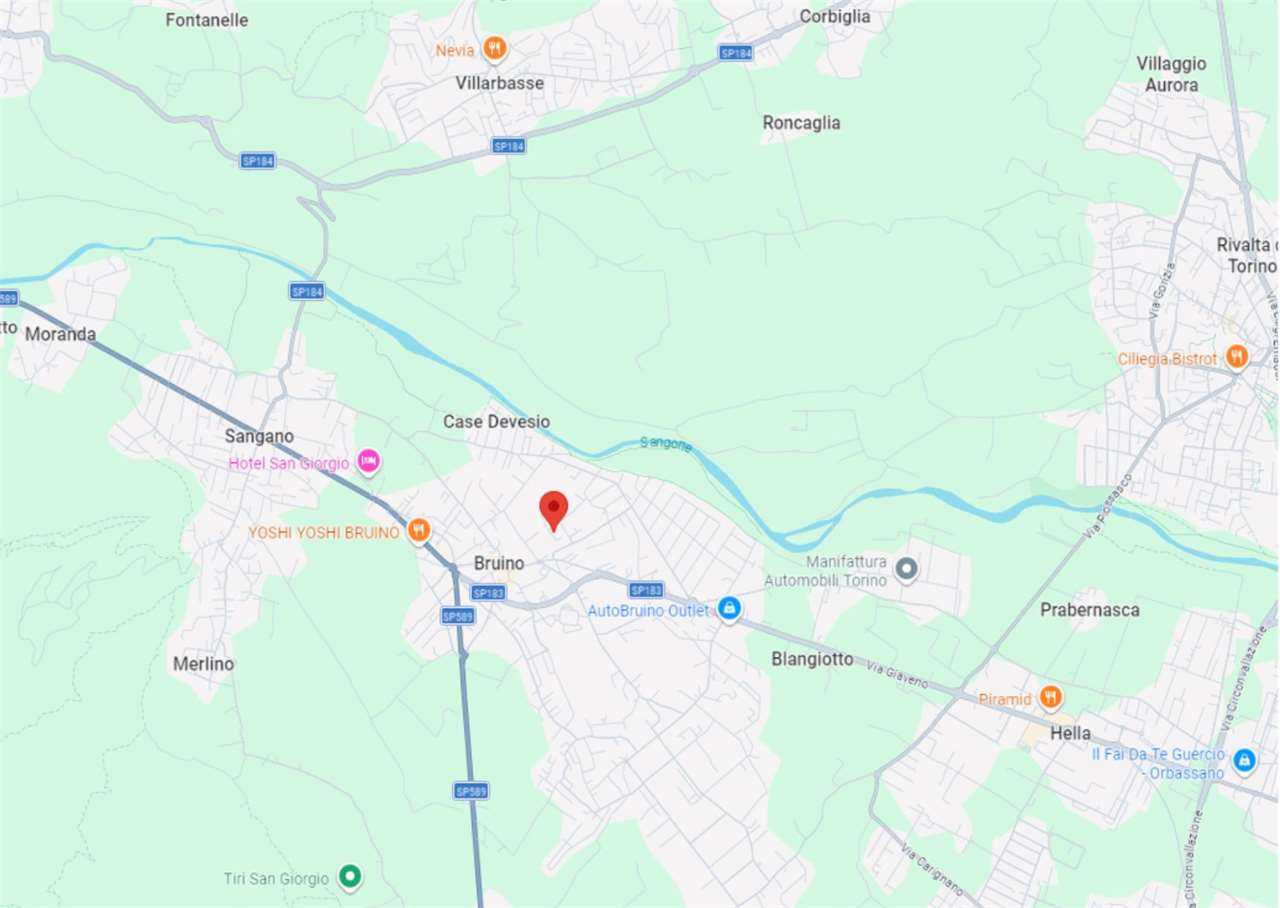Click the Blangiotto locality label

[813, 659]
